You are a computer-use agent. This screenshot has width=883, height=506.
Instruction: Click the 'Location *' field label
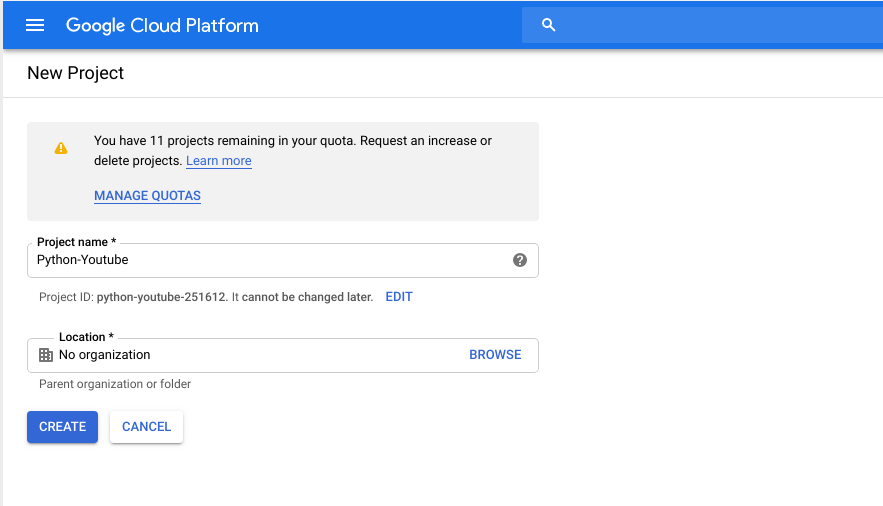coord(86,337)
